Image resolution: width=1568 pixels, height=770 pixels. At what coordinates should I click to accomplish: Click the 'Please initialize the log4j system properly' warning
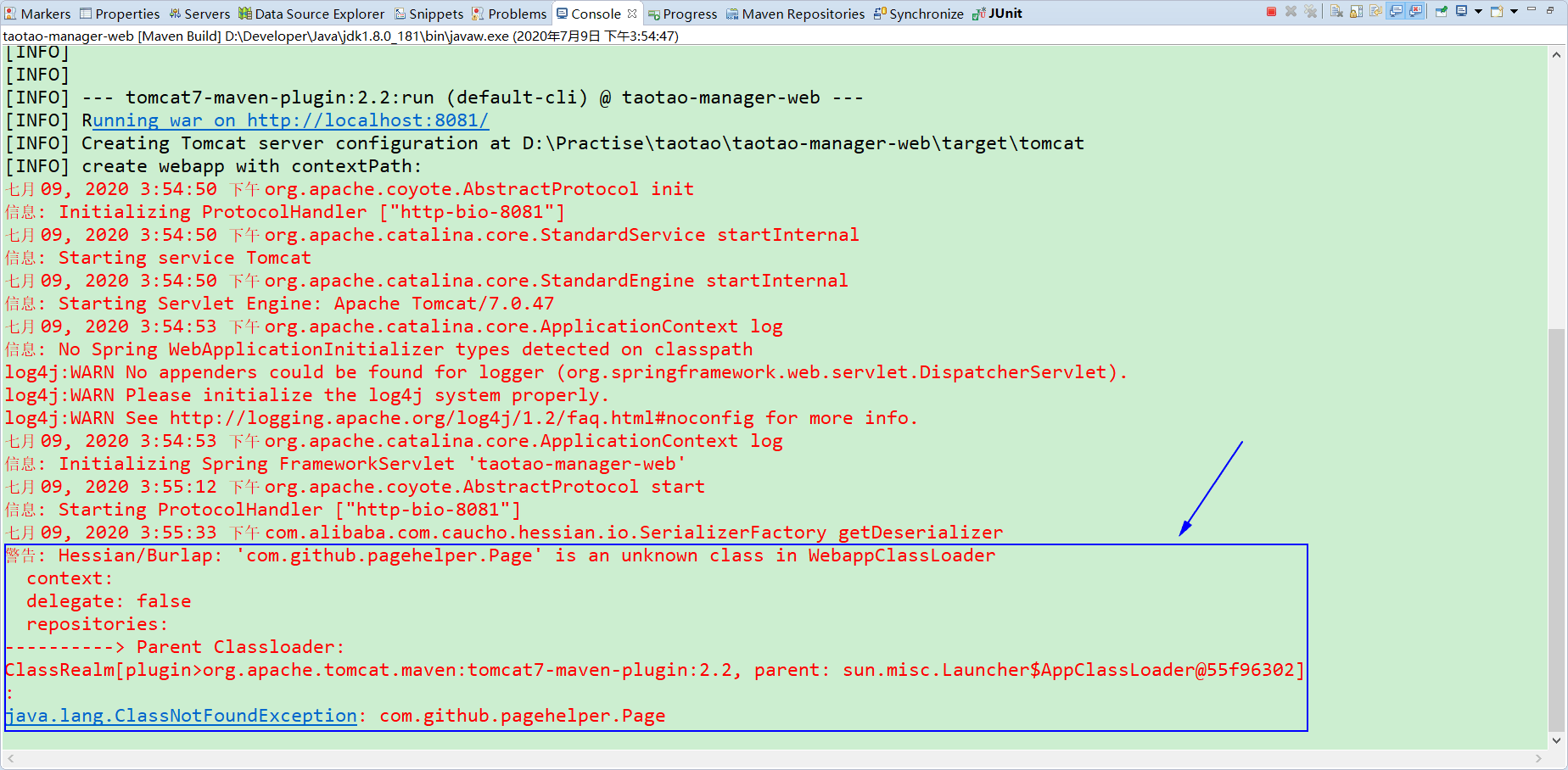point(307,395)
